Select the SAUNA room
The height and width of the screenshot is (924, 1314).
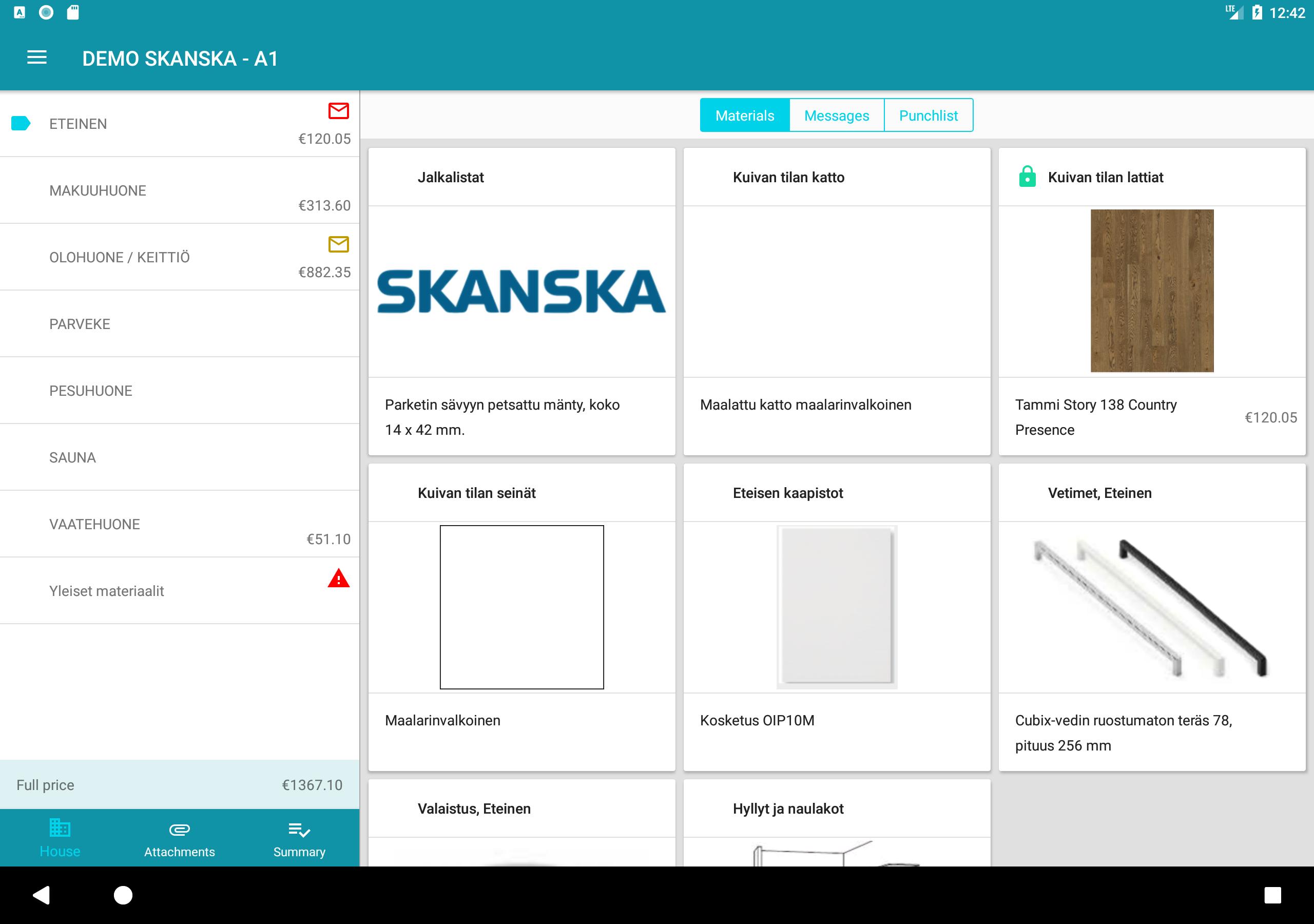click(180, 457)
